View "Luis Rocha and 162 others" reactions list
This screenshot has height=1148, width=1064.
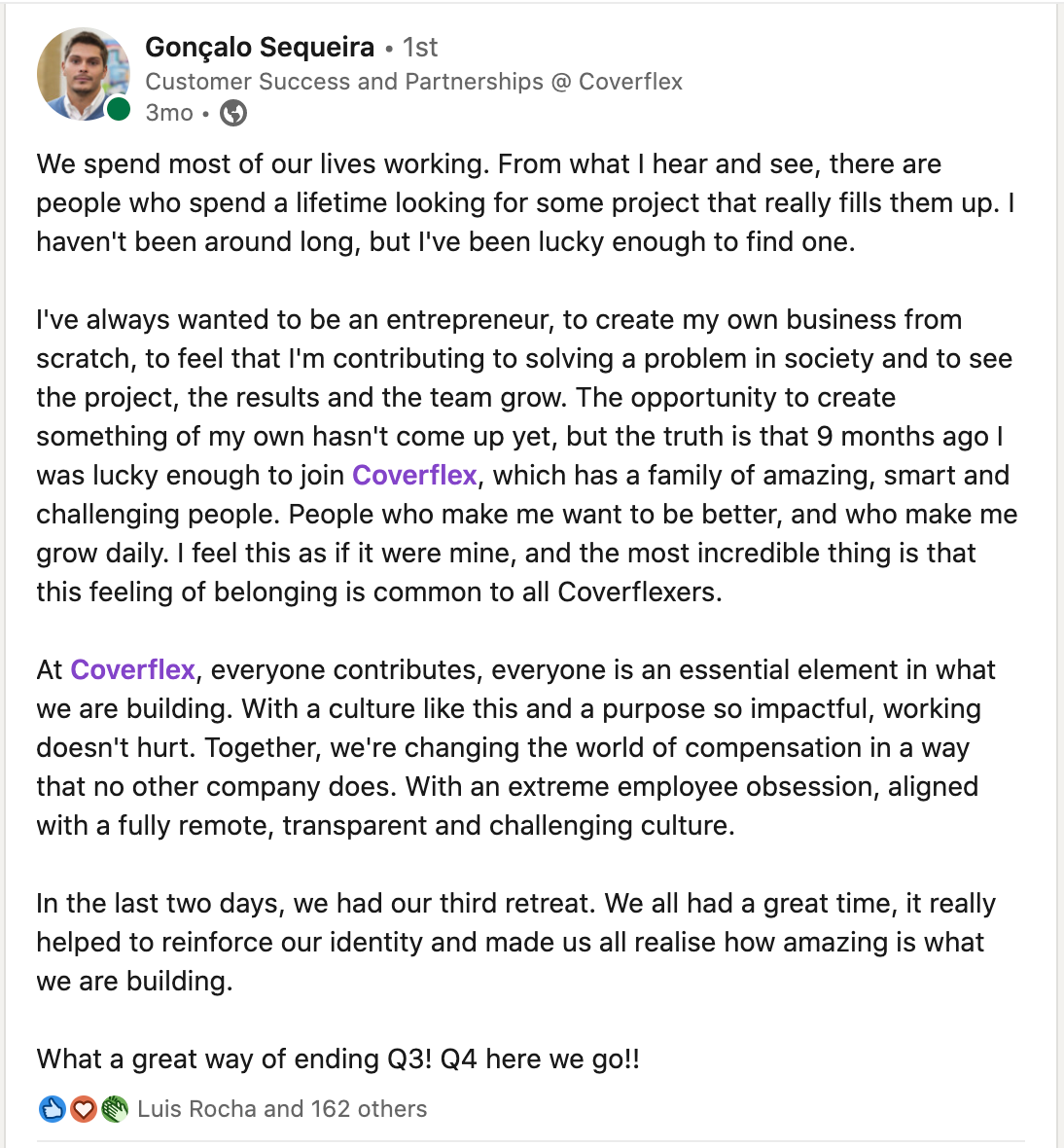(x=282, y=1109)
